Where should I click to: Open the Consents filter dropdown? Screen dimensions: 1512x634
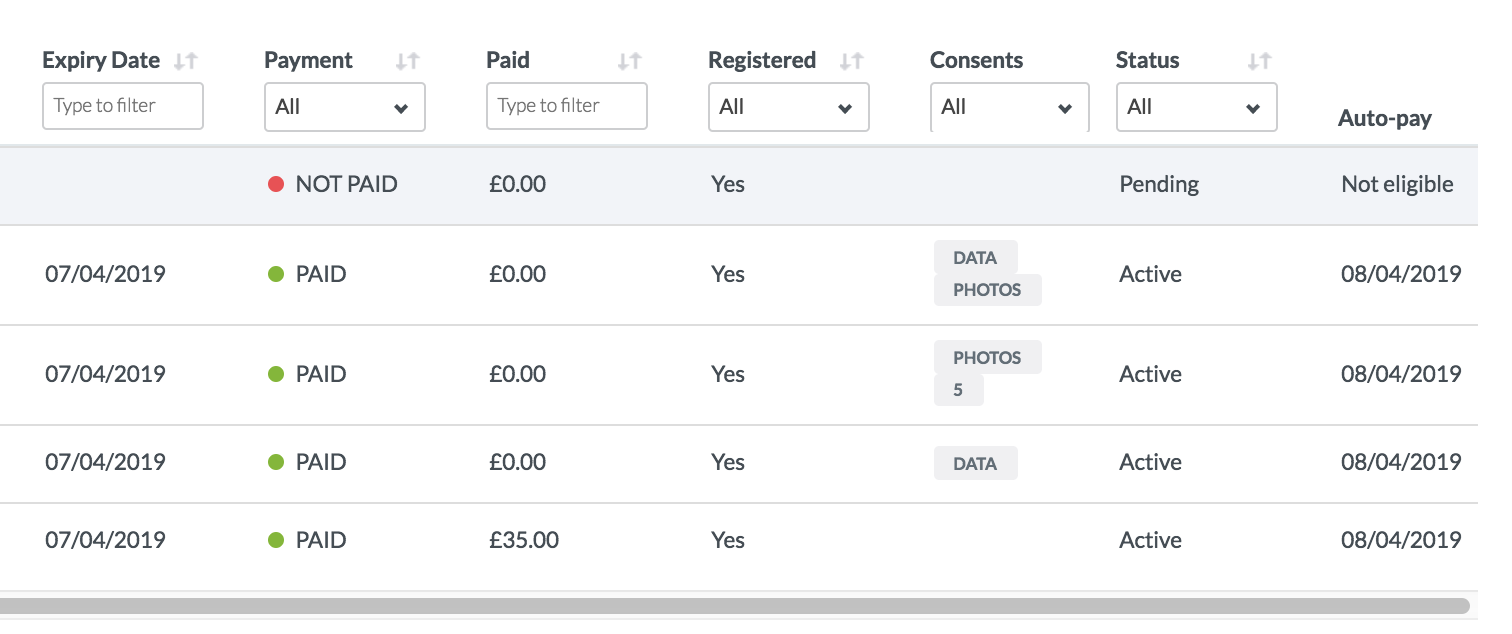coord(1009,107)
